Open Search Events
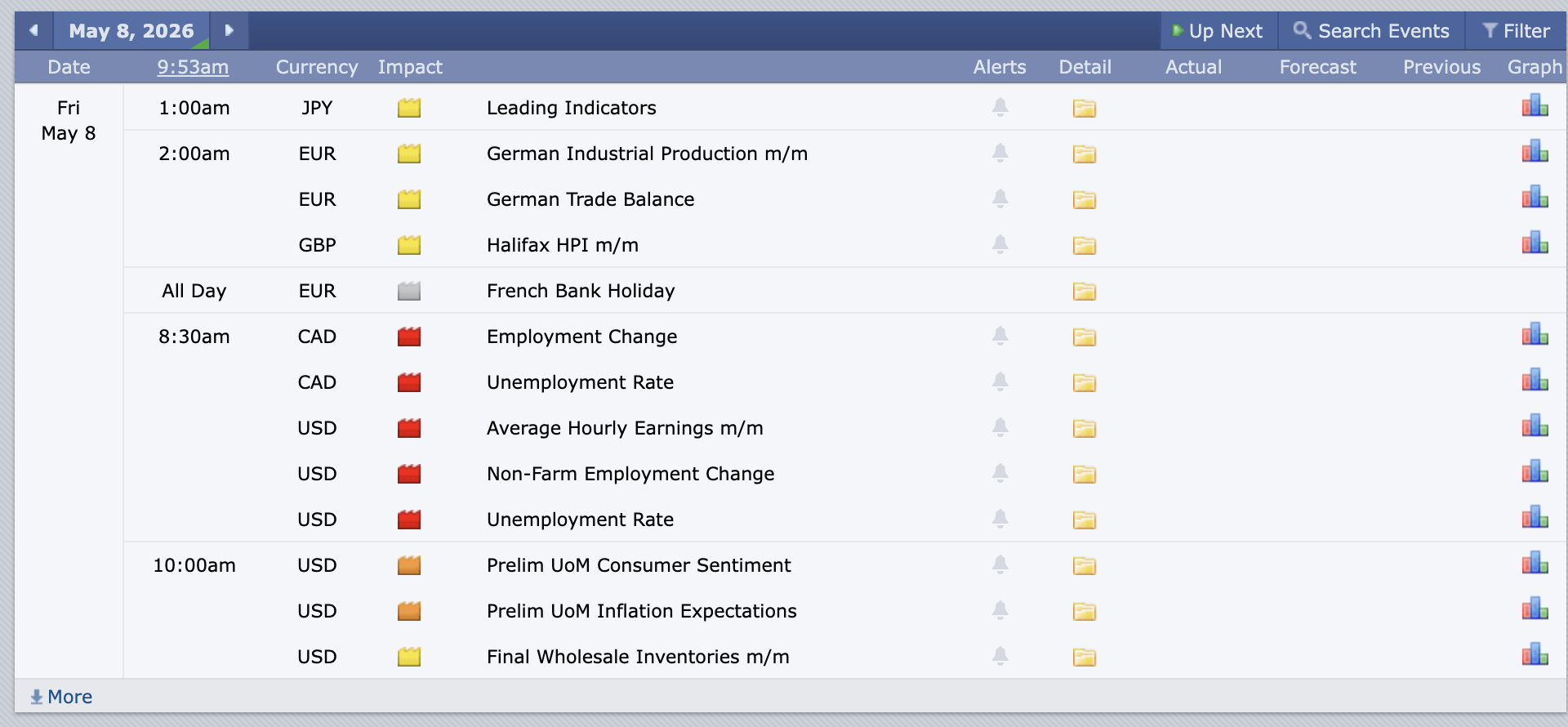The image size is (1568, 727). [x=1371, y=31]
